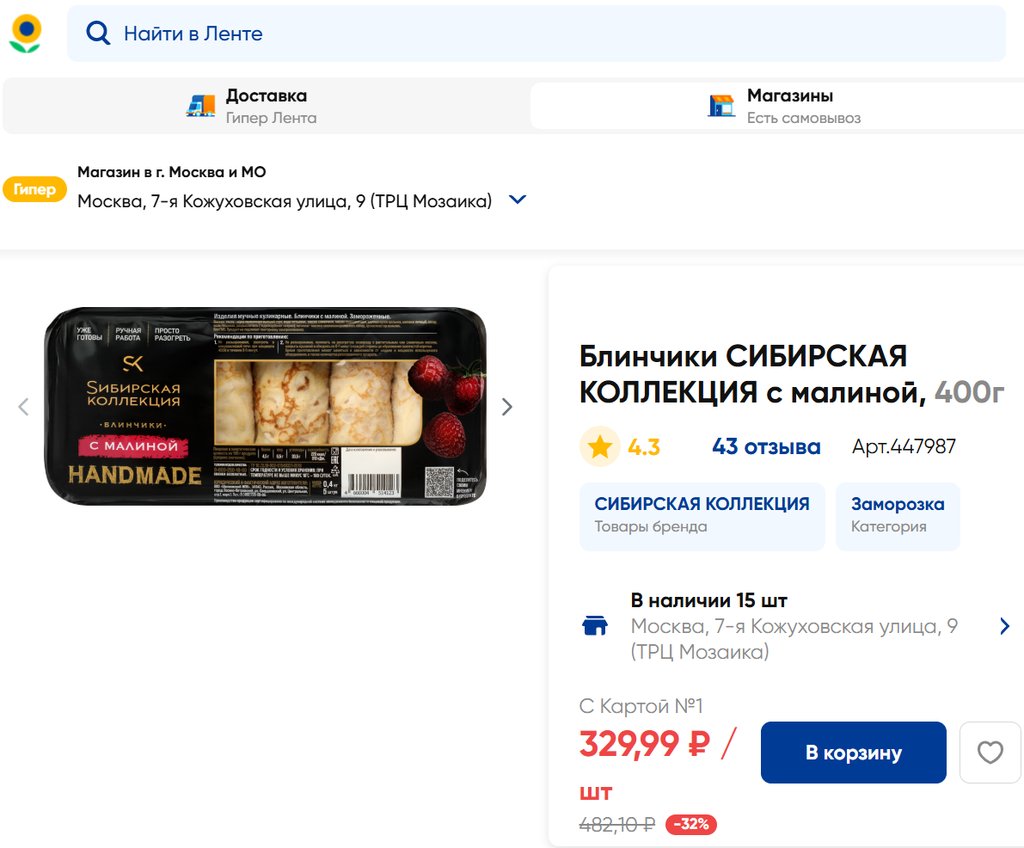Click the delivery truck icon
Viewport: 1024px width, 848px height.
[x=200, y=105]
